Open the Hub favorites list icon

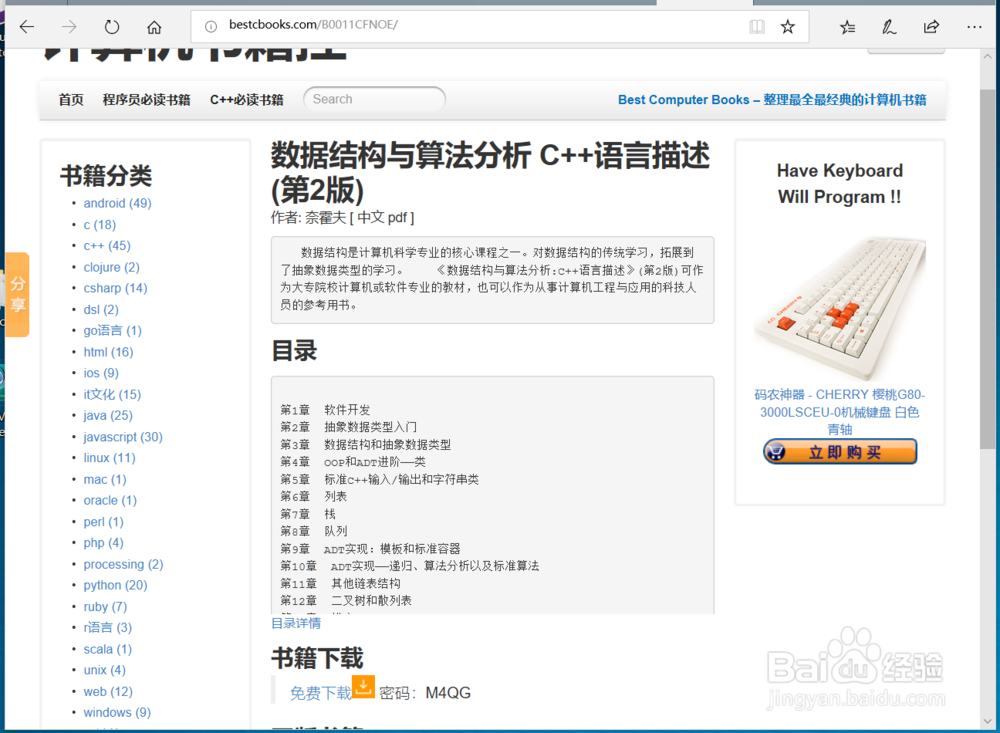click(847, 27)
